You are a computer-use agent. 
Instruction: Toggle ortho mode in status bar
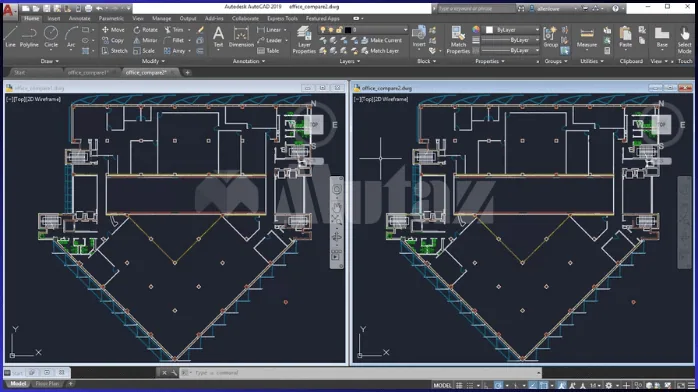pos(487,385)
